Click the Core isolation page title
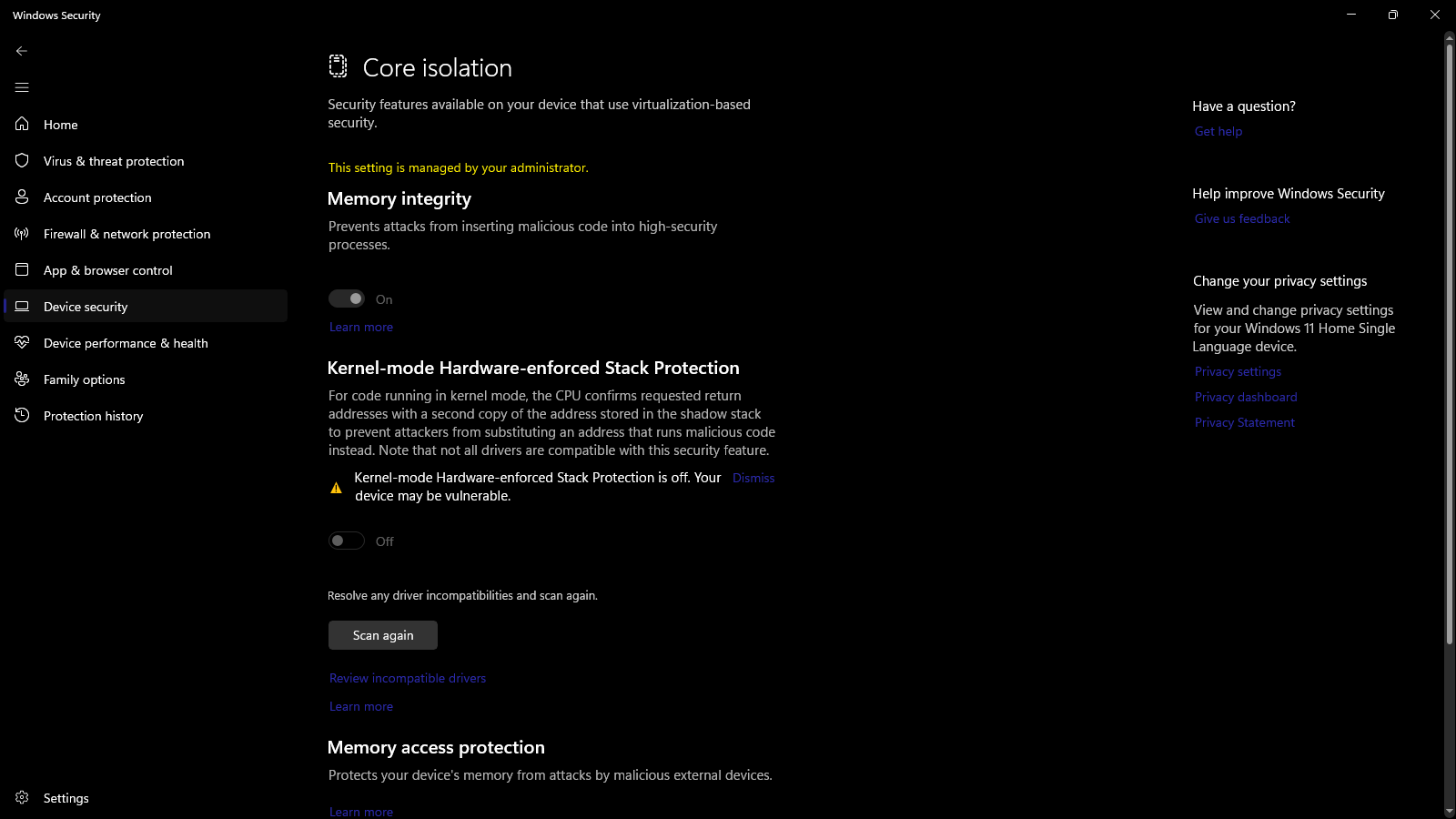This screenshot has height=819, width=1456. 438,67
